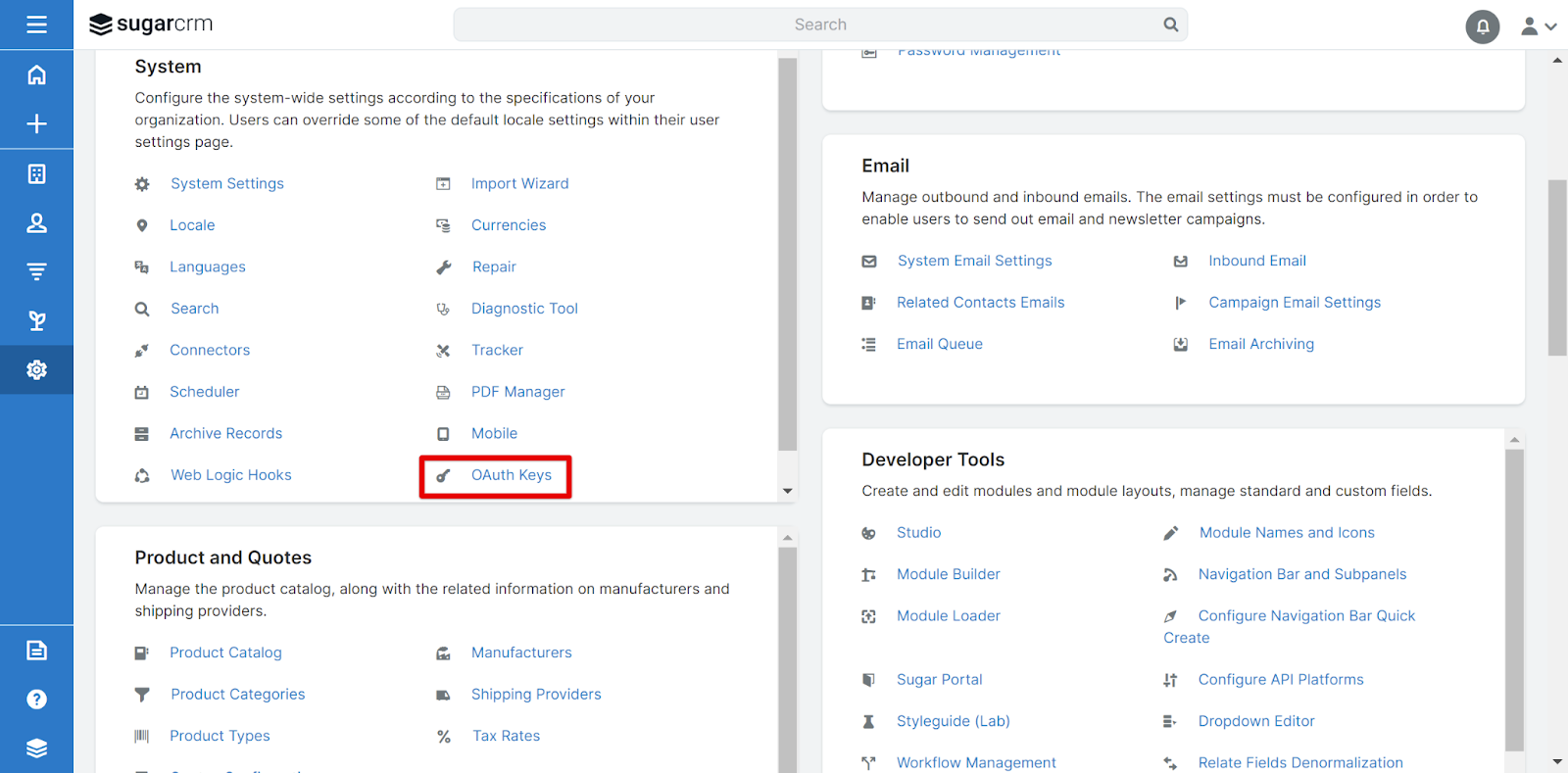
Task: Open Studio in Developer Tools
Action: (x=919, y=533)
